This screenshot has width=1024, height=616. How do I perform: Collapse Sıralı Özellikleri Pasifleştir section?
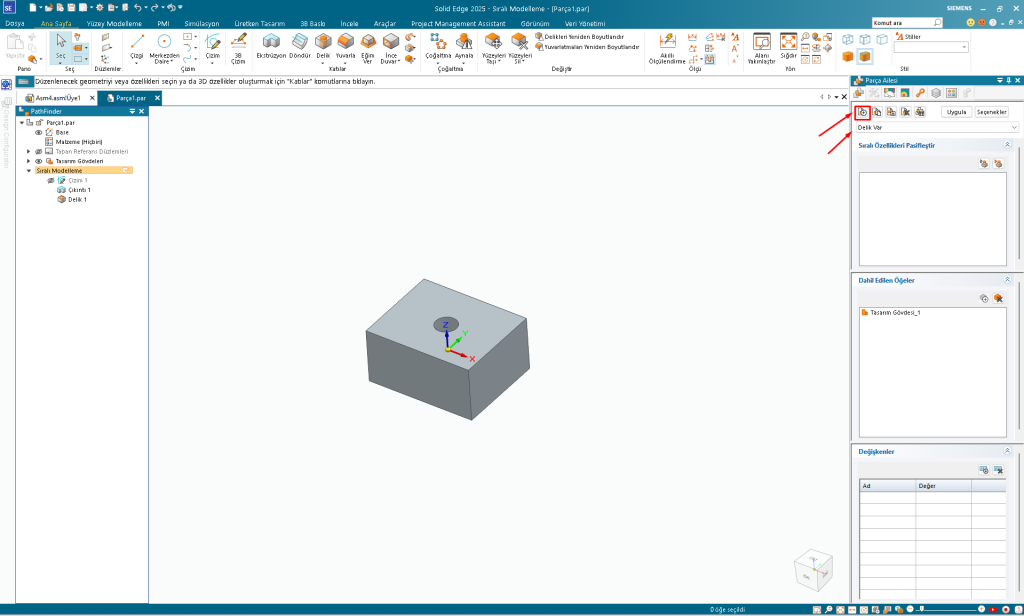pyautogui.click(x=1007, y=145)
